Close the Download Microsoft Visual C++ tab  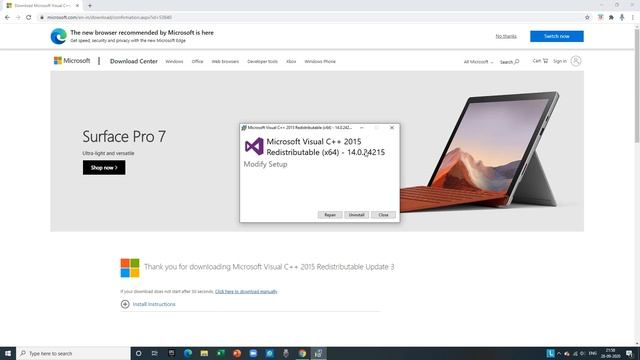point(77,6)
